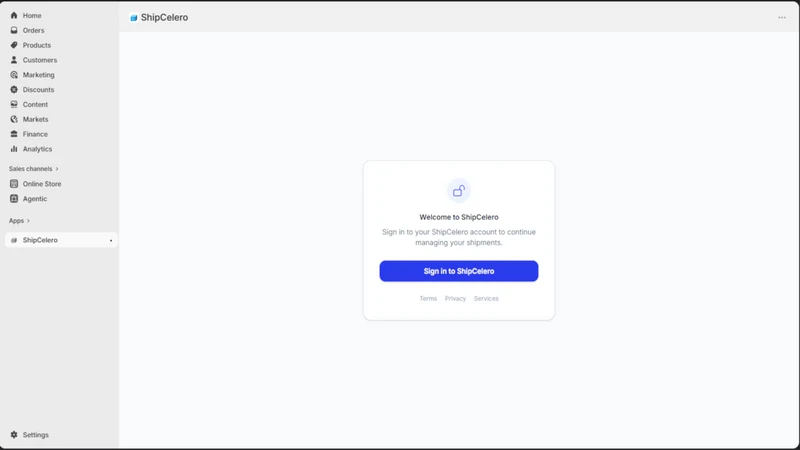Click the Content icon in sidebar
The width and height of the screenshot is (800, 450).
[x=14, y=104]
